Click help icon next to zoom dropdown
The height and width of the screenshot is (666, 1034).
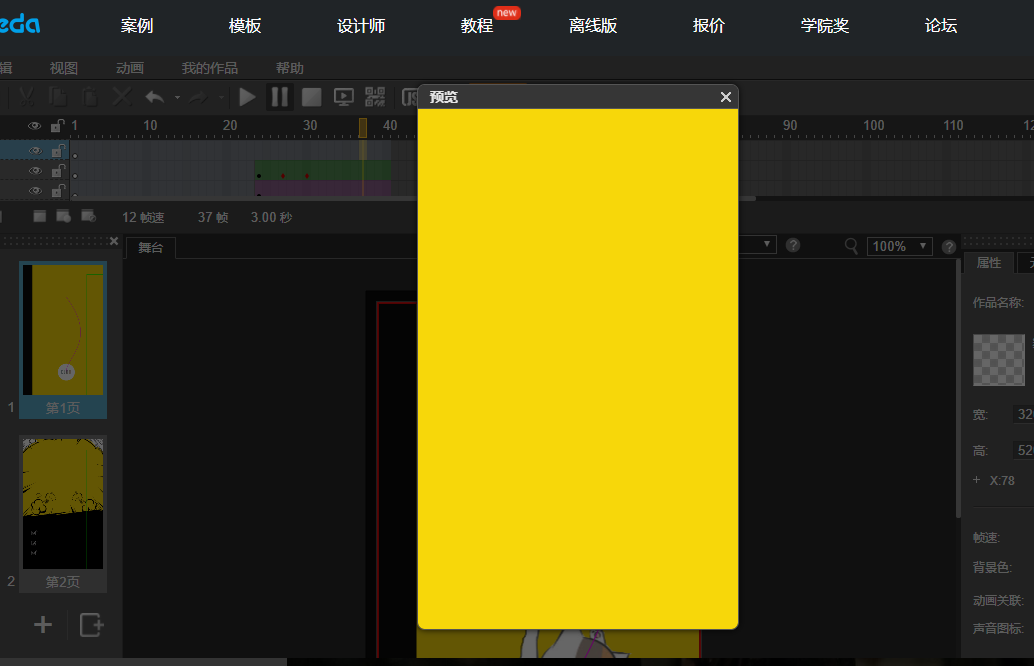tap(949, 247)
